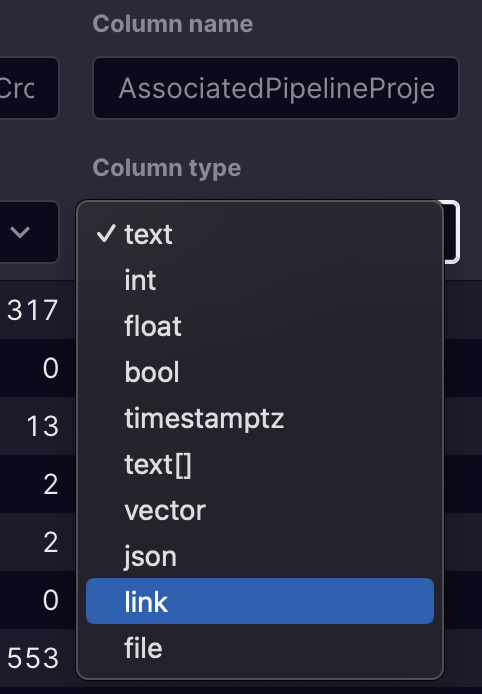The width and height of the screenshot is (482, 694).
Task: Keep text as the column type
Action: click(260, 234)
